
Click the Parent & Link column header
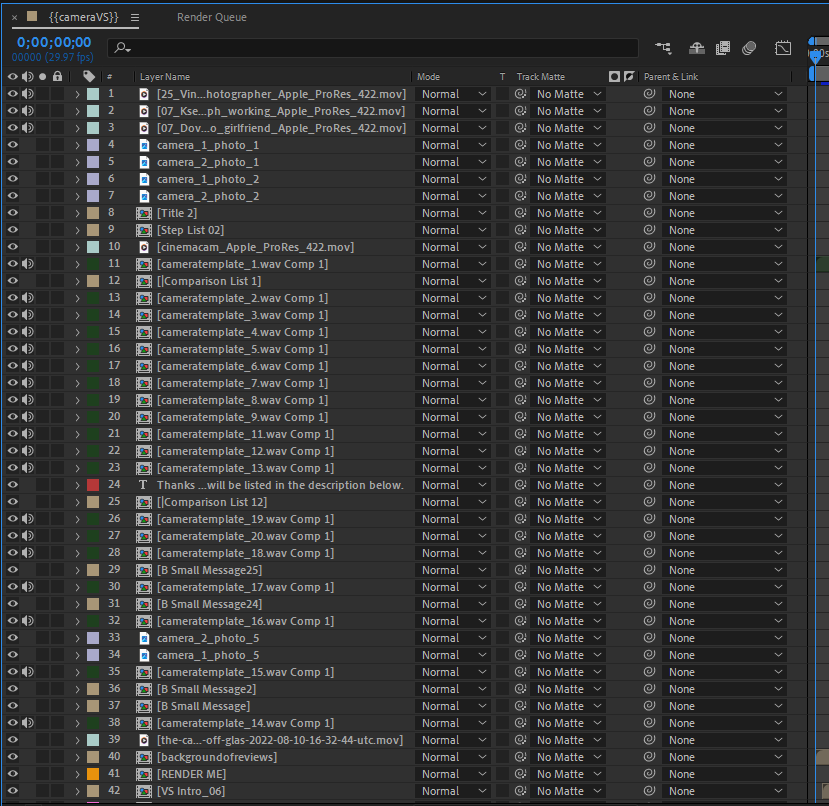point(671,77)
